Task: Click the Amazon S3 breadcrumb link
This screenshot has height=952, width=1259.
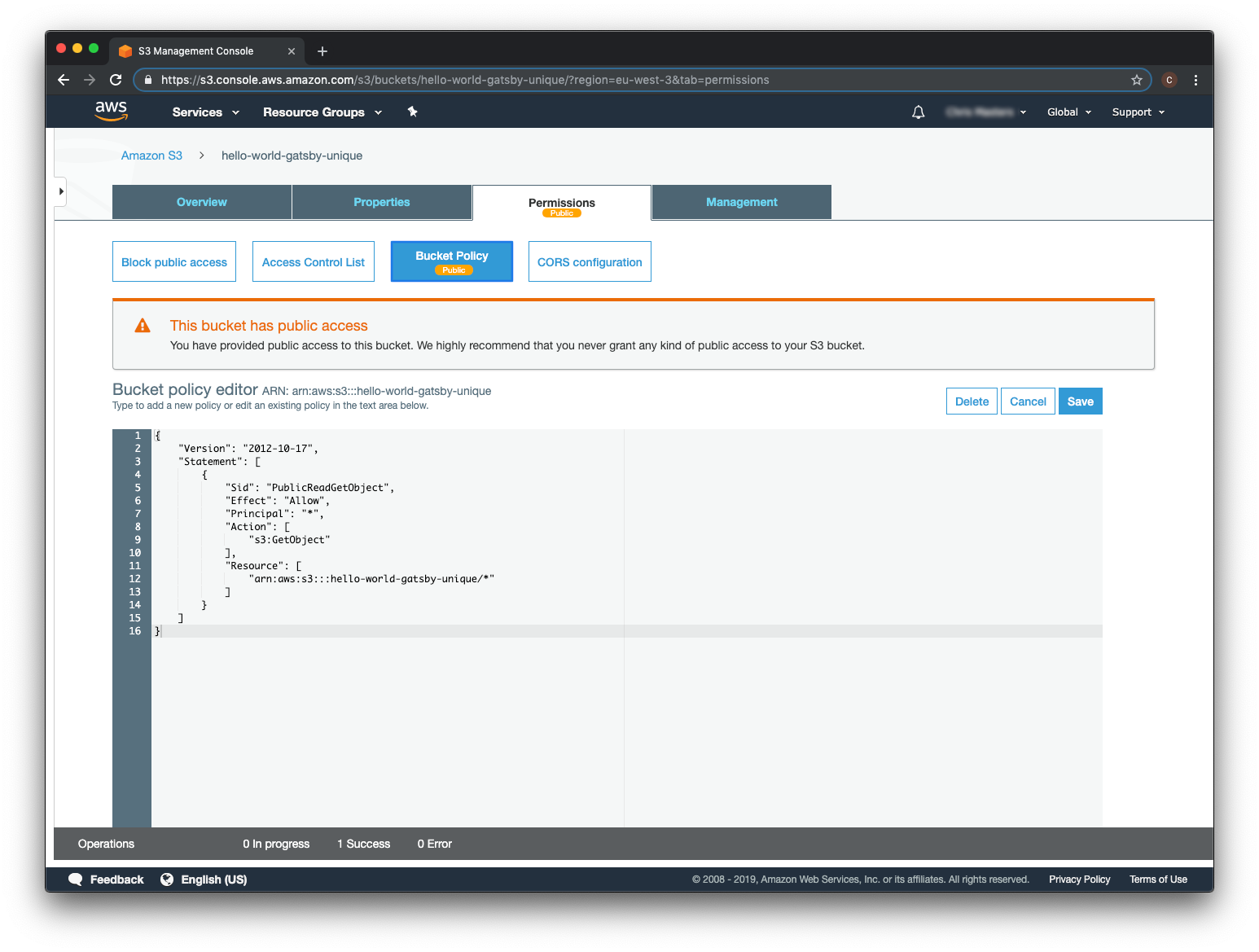Action: [151, 156]
